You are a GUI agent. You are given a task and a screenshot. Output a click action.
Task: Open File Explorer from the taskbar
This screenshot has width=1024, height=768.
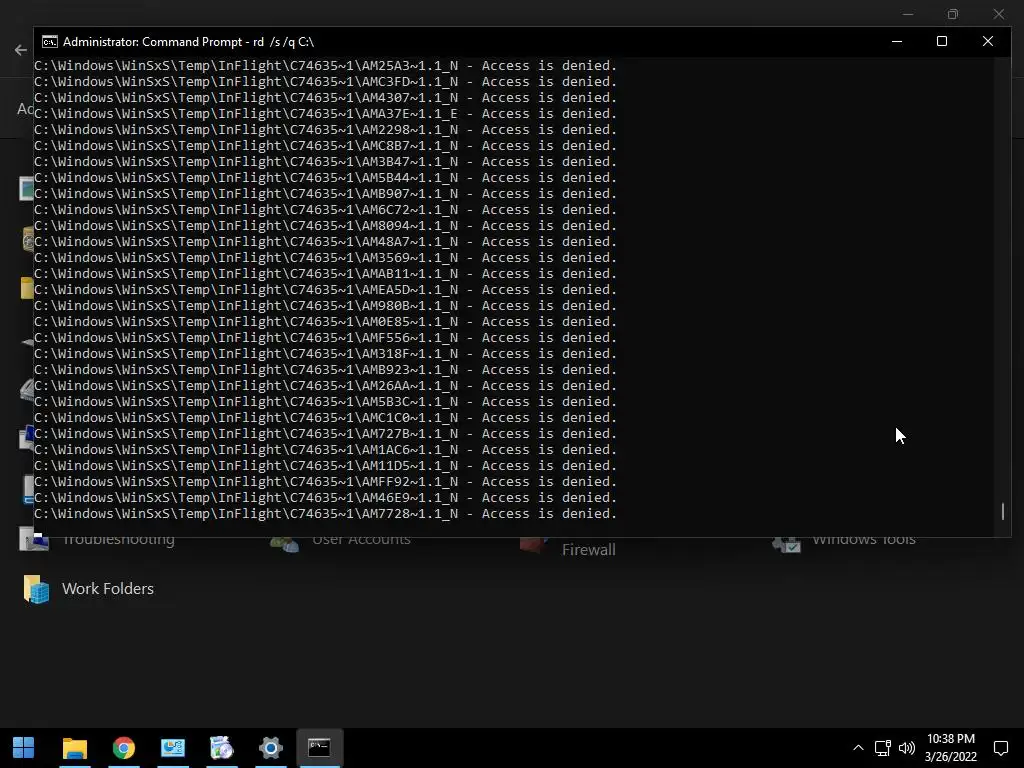click(74, 747)
